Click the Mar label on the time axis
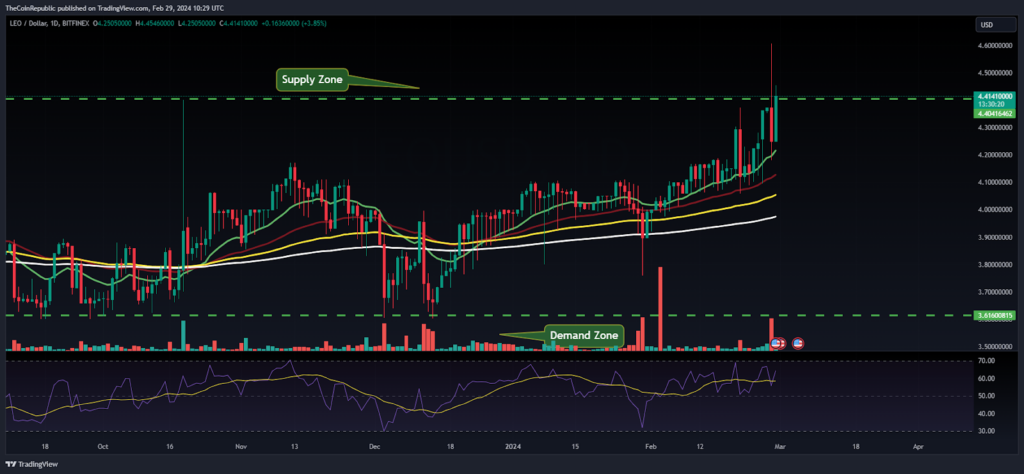 tap(778, 448)
